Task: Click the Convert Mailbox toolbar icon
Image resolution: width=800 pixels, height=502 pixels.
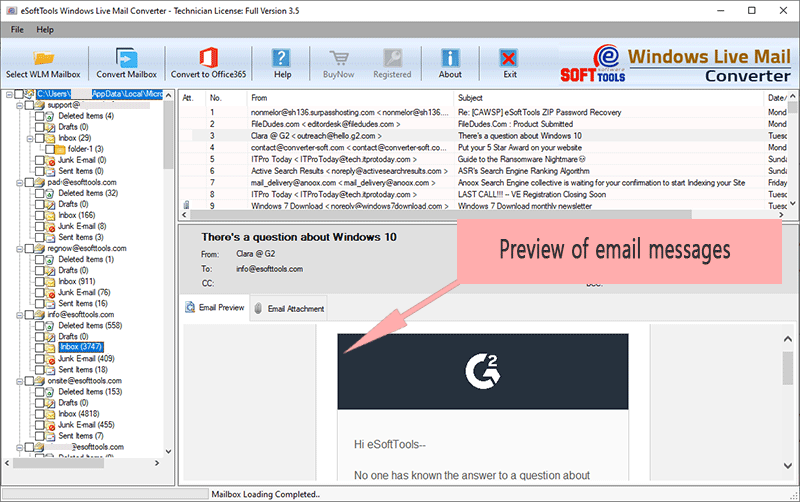Action: coord(126,58)
